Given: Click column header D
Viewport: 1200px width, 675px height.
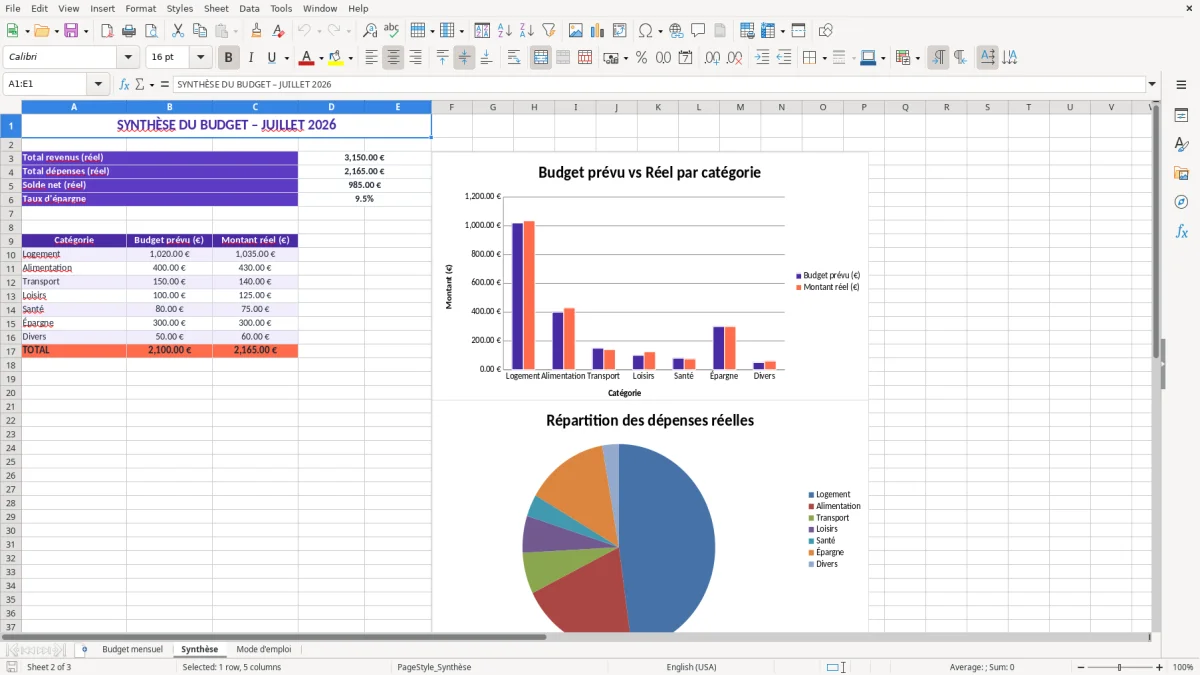Looking at the screenshot, I should point(331,107).
